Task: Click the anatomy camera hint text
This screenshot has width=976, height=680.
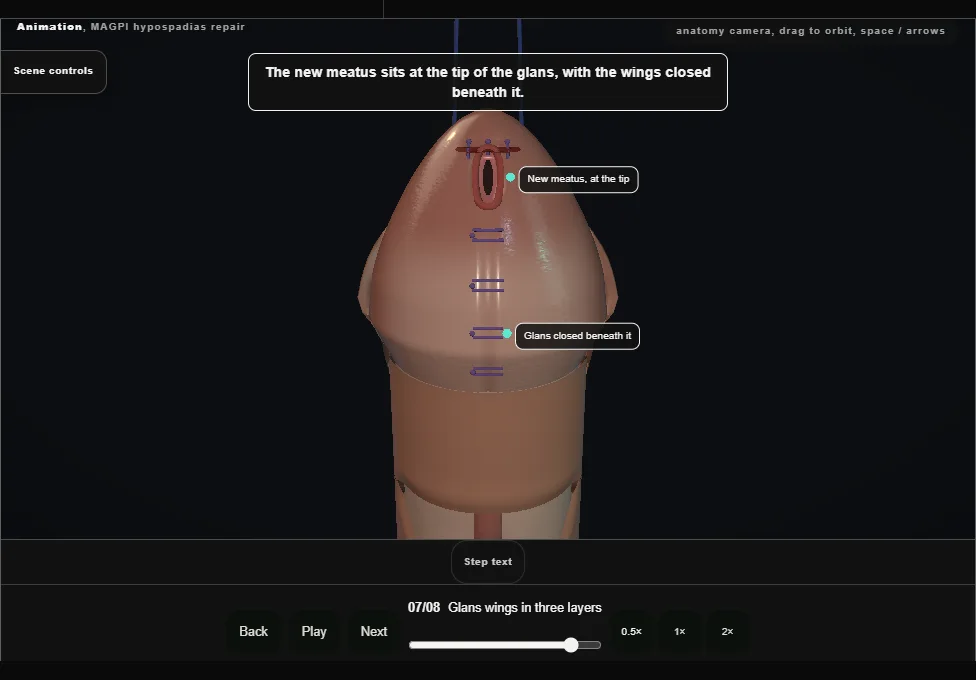Action: (810, 31)
